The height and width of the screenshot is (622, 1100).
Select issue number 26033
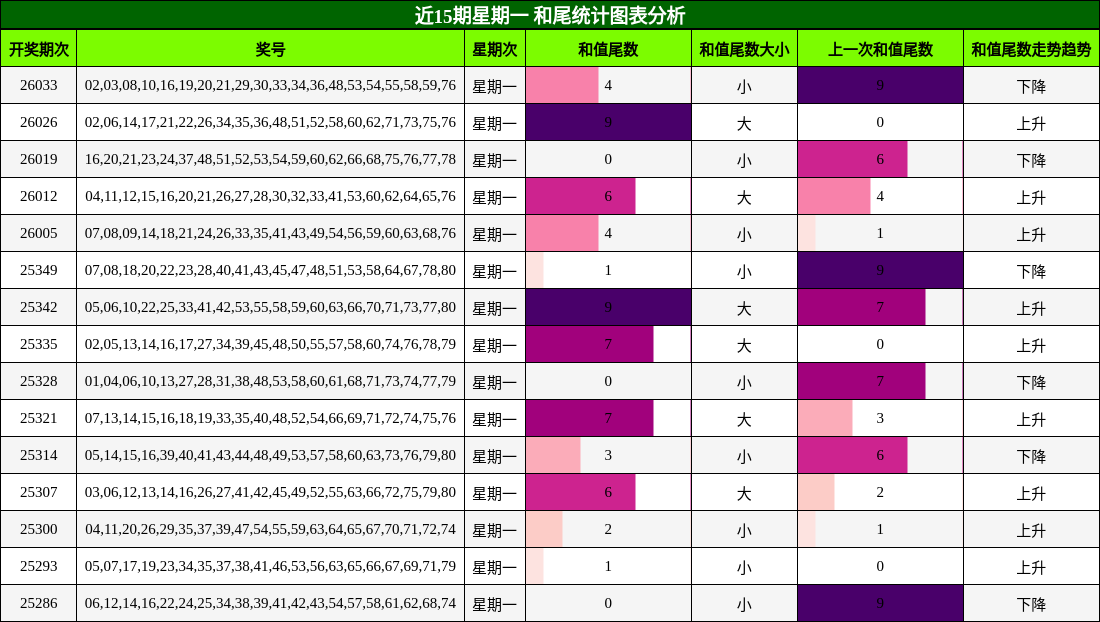(39, 86)
